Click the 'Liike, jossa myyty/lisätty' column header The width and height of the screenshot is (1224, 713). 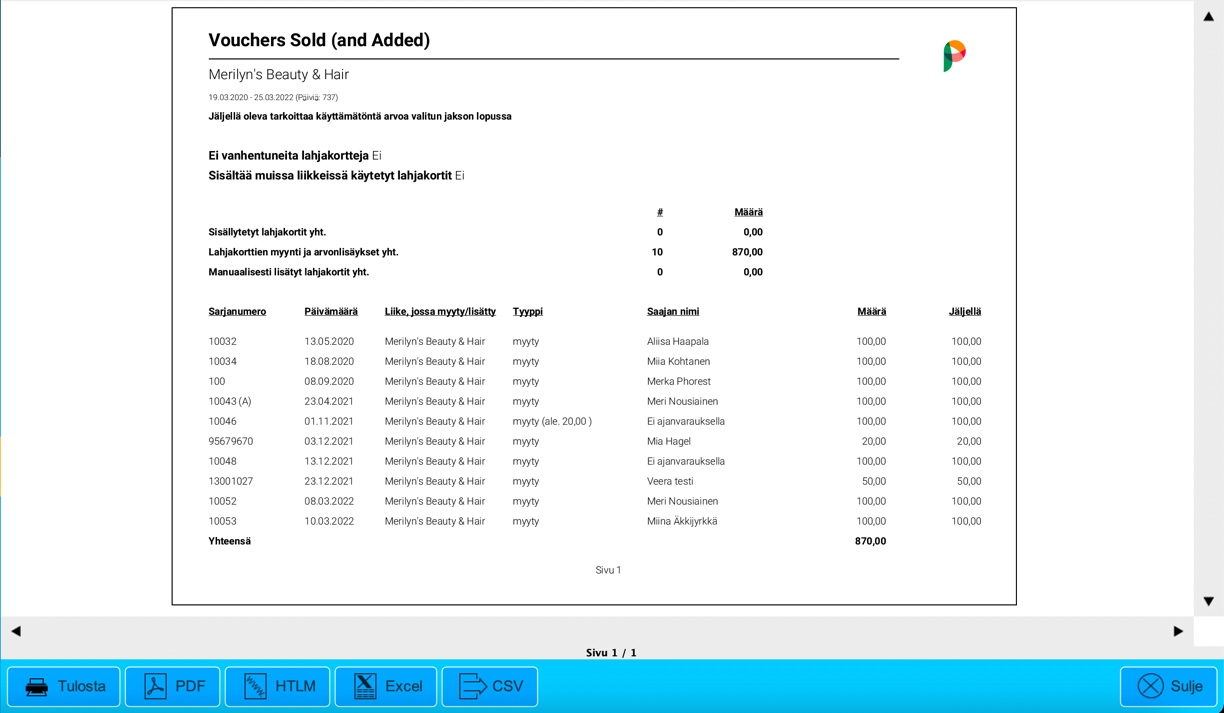(440, 312)
